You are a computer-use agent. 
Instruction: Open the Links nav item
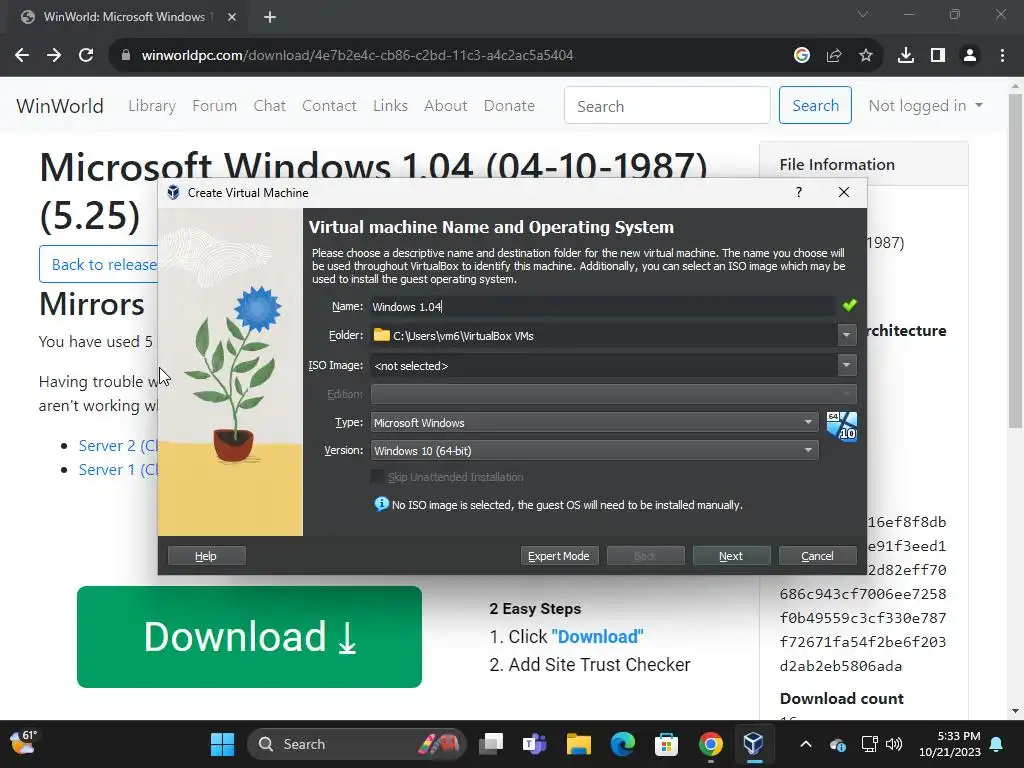coord(391,105)
